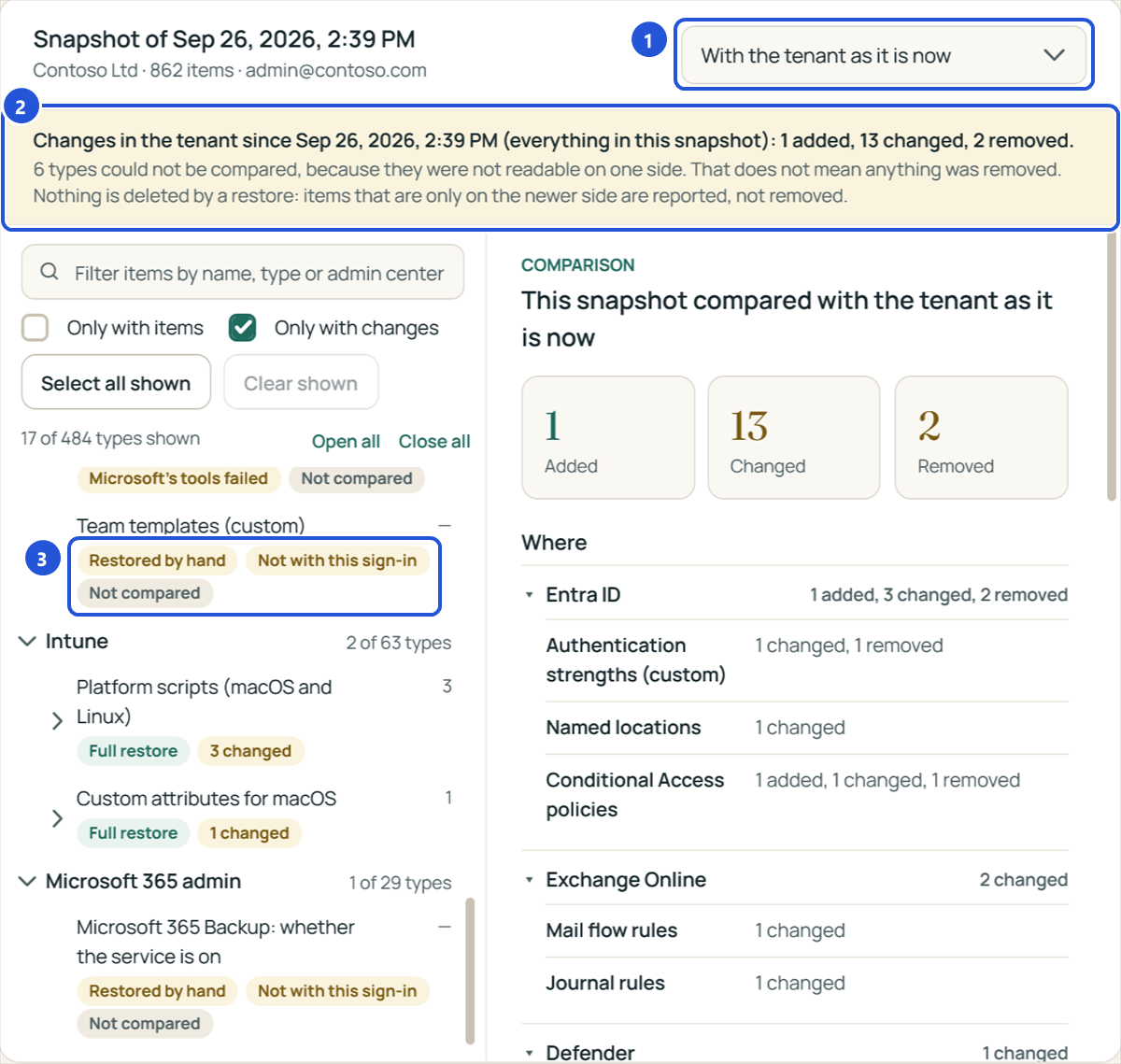The height and width of the screenshot is (1064, 1121).
Task: Click Select all shown button
Action: (x=116, y=383)
